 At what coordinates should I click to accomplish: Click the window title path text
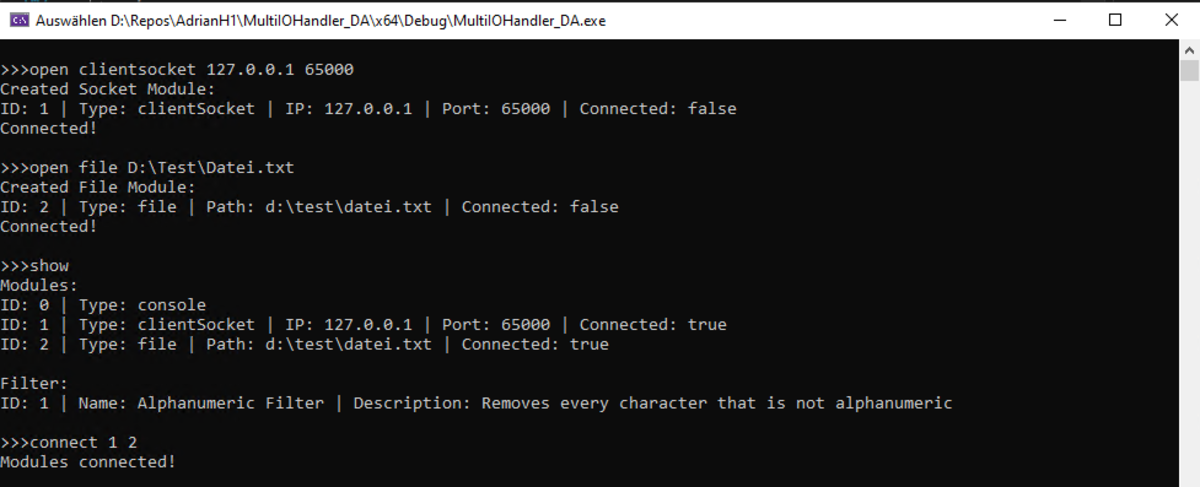(320, 20)
